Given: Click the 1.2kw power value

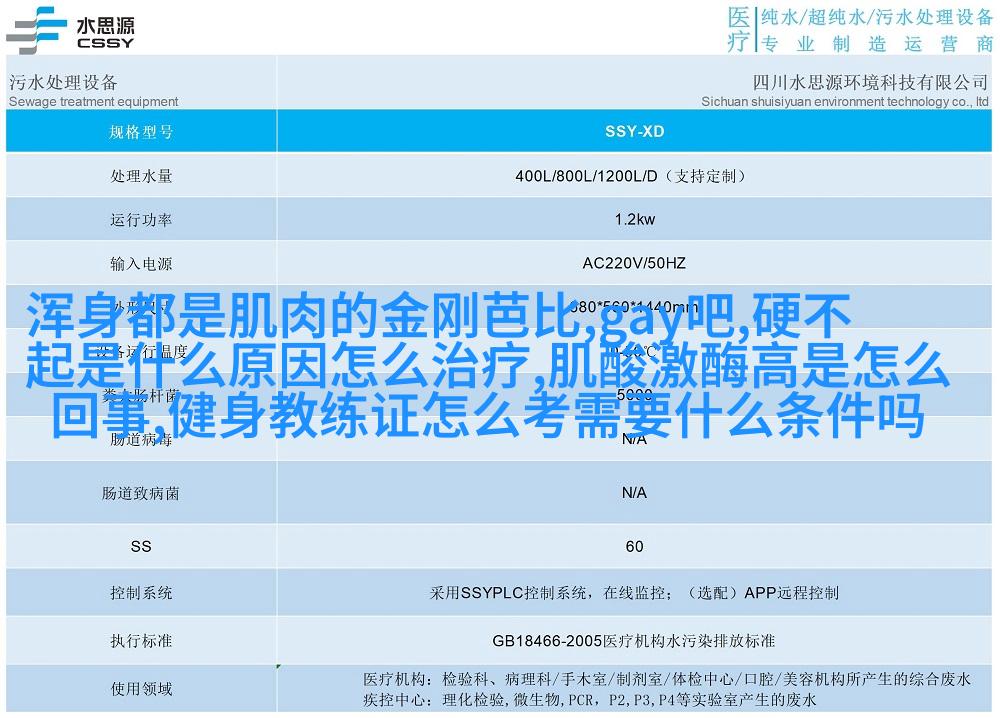Looking at the screenshot, I should [634, 220].
